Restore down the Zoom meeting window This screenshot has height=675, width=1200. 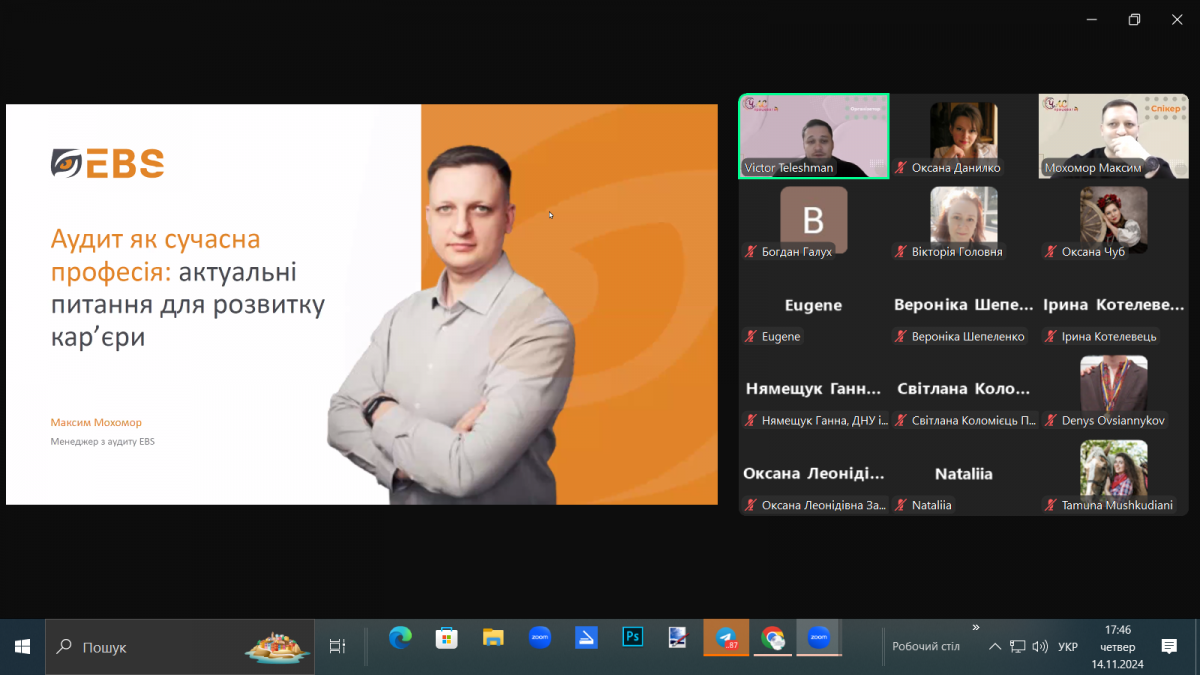(x=1134, y=20)
